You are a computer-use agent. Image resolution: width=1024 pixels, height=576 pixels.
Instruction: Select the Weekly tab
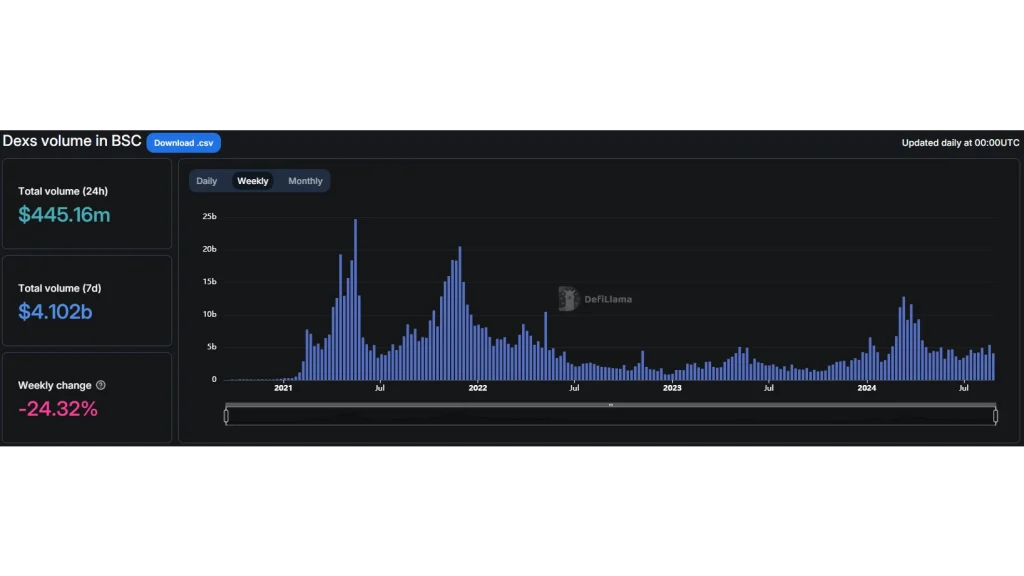tap(253, 181)
